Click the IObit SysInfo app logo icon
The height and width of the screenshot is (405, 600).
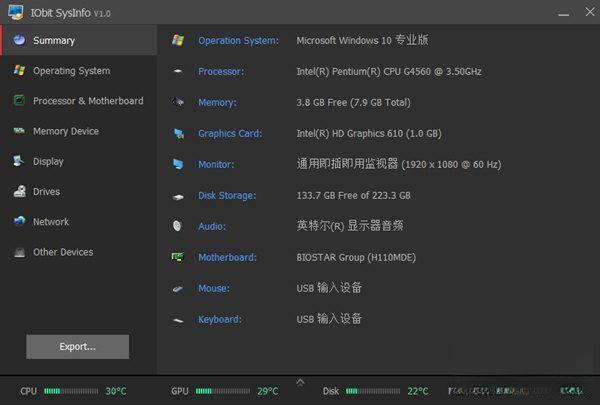click(x=16, y=12)
